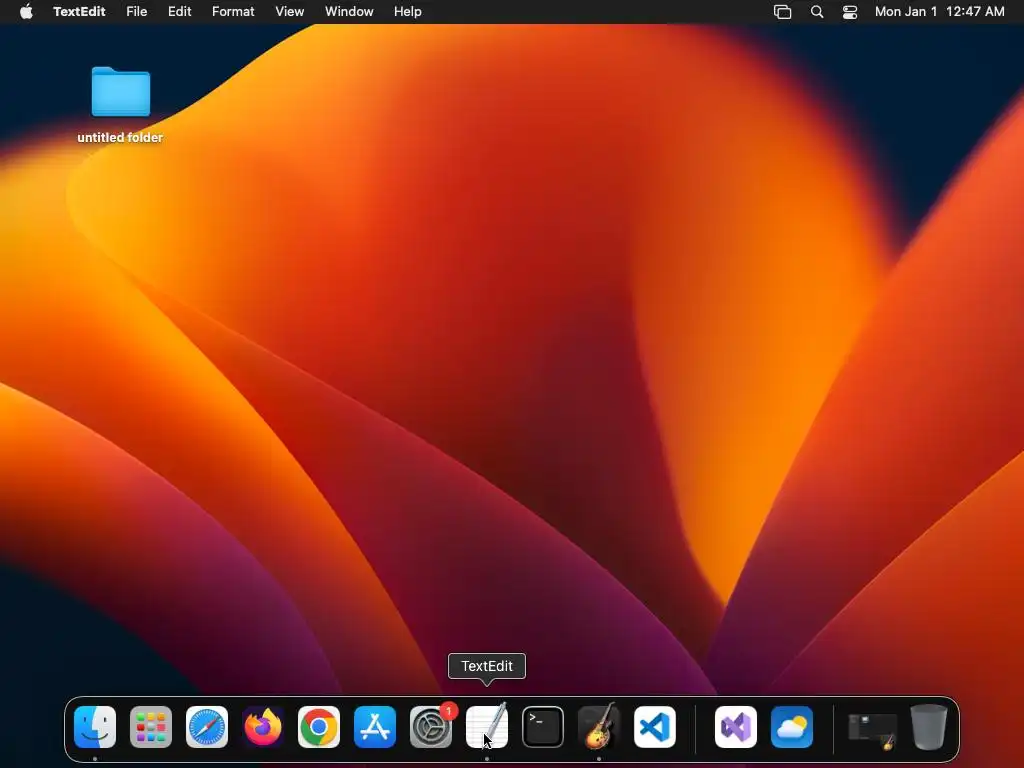The height and width of the screenshot is (768, 1024).
Task: Open Launchpad in the Dock
Action: click(151, 727)
